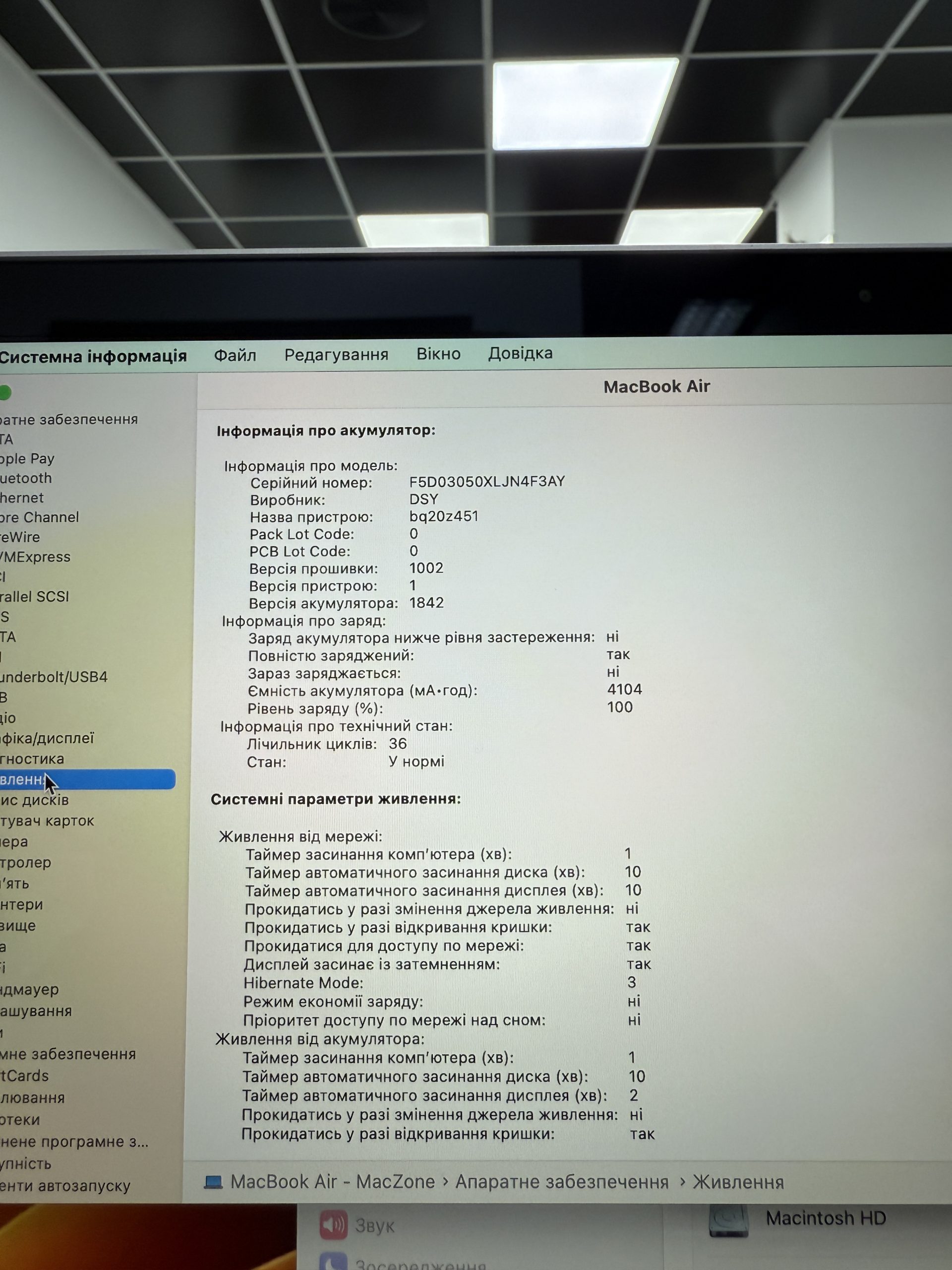
Task: Select highlighted Живлення sidebar item
Action: click(x=87, y=779)
